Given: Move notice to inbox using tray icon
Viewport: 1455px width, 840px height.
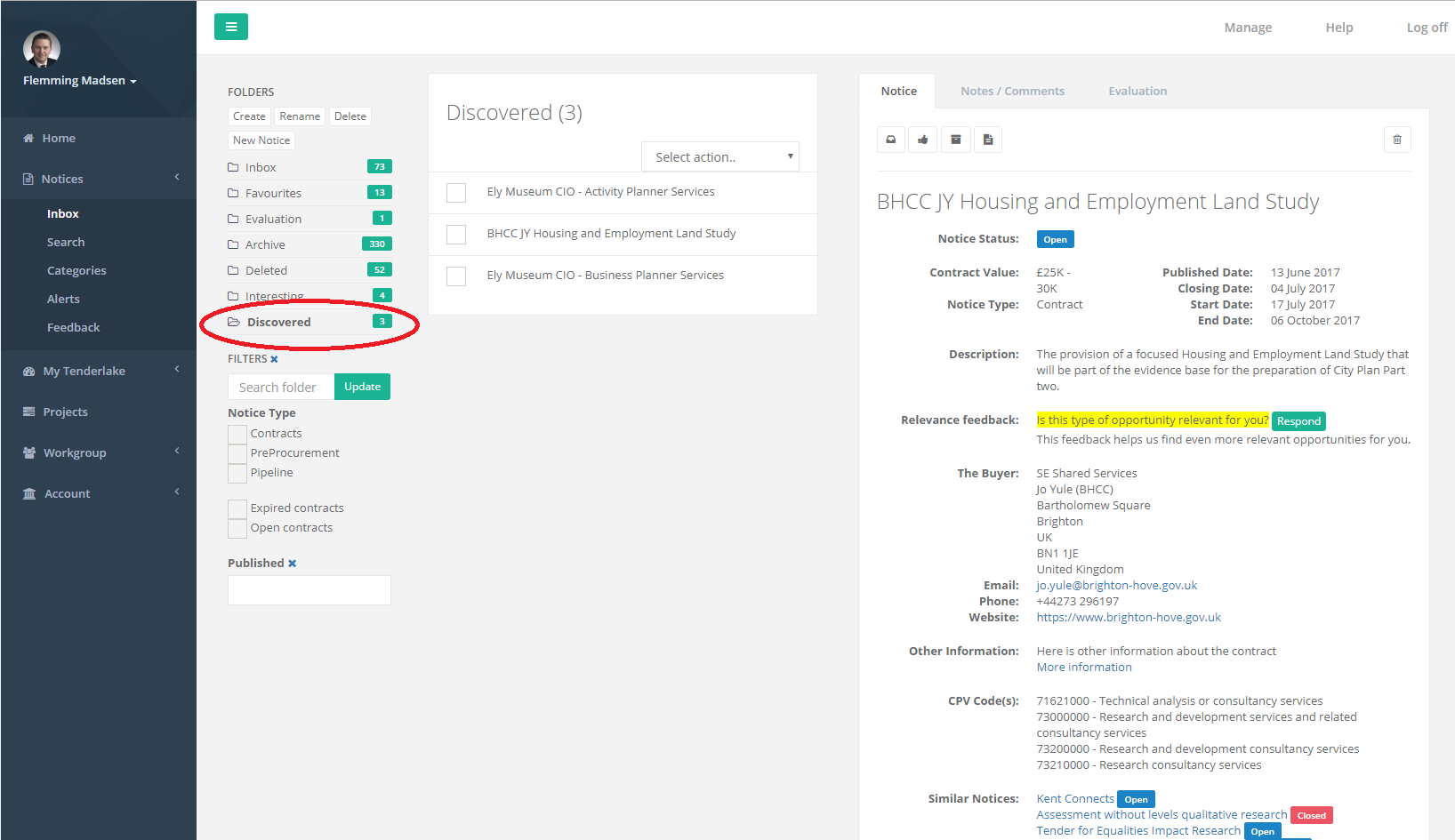Looking at the screenshot, I should click(x=890, y=140).
